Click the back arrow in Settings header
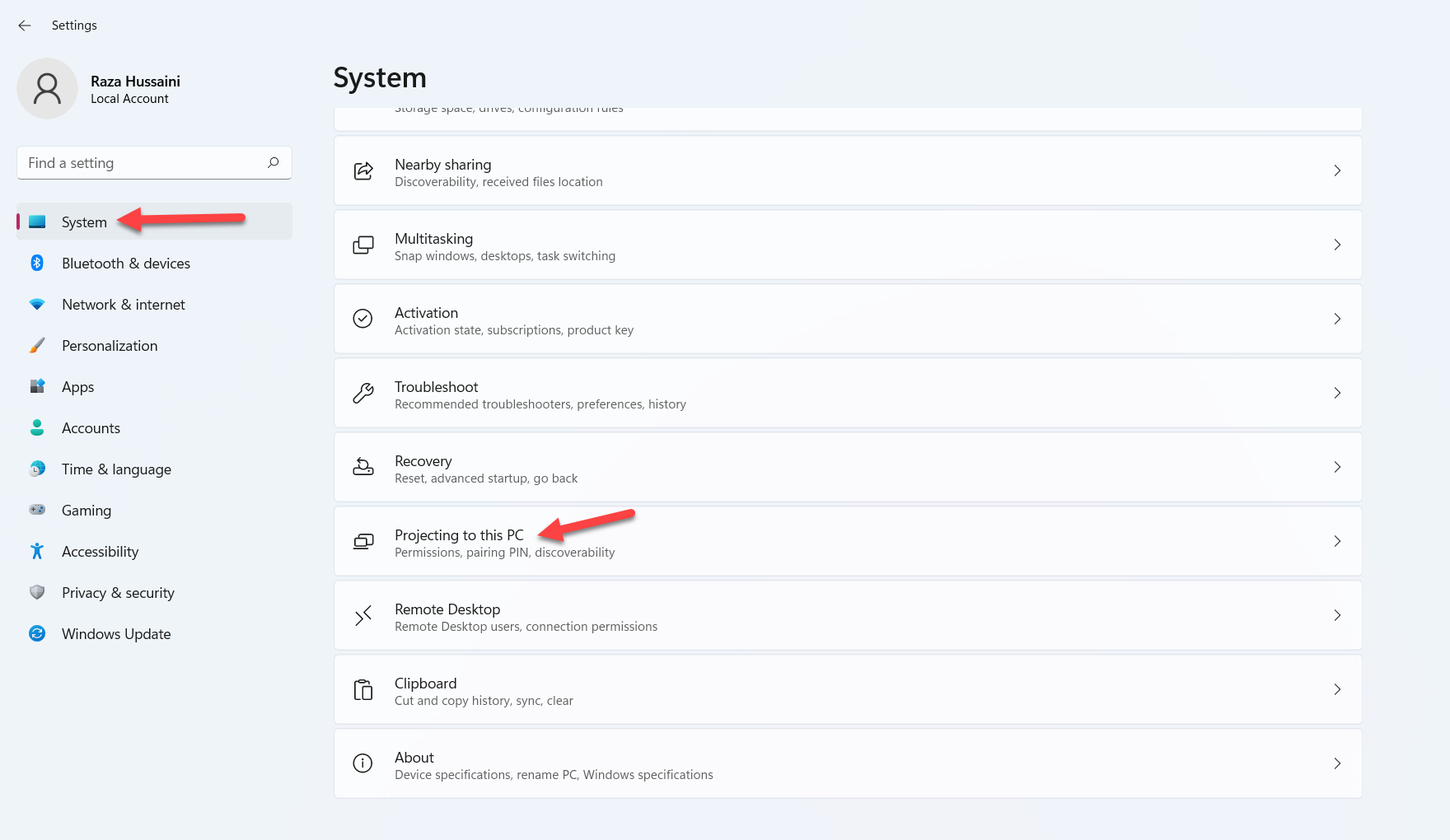This screenshot has width=1450, height=840. (x=25, y=26)
